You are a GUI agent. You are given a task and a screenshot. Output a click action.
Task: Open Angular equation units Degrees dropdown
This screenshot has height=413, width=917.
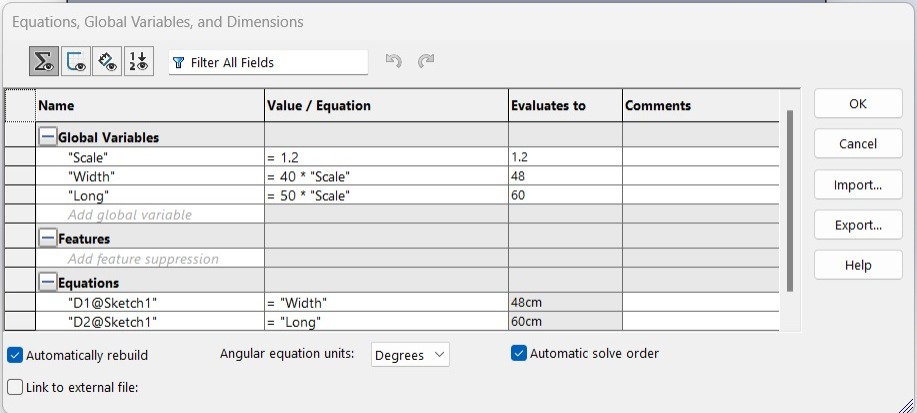[410, 355]
